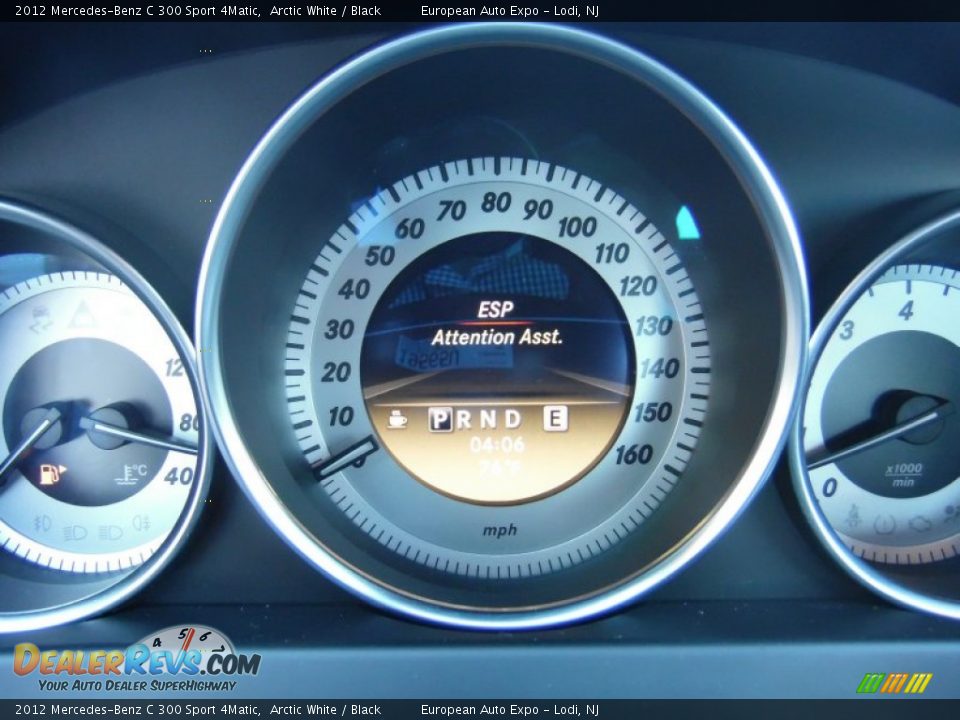Click the tire pressure warning icon
The image size is (960, 720).
click(884, 522)
